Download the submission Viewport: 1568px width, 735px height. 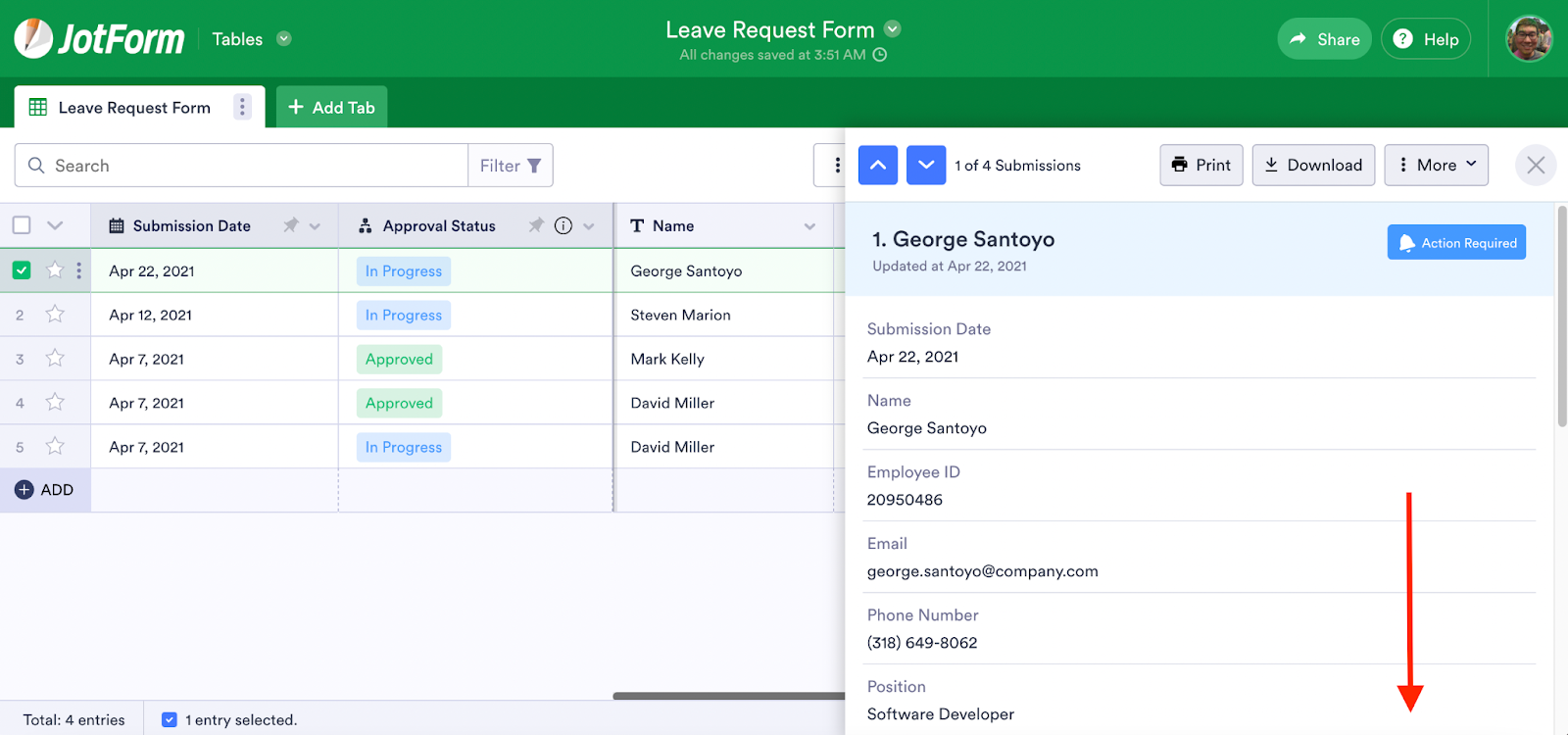(1313, 166)
